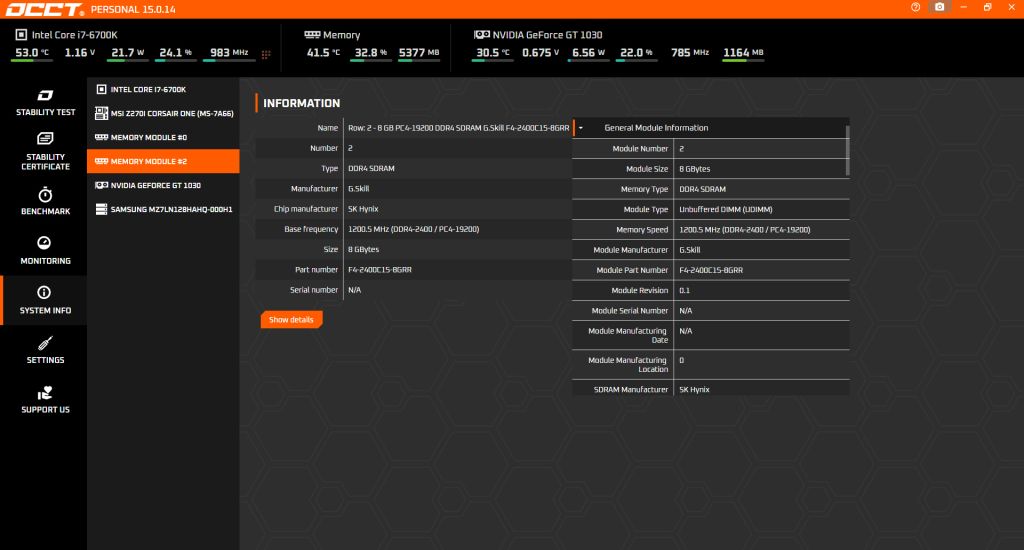Click the GPU usage 22.0 % value
Screen dimensions: 1024x550
pos(635,53)
